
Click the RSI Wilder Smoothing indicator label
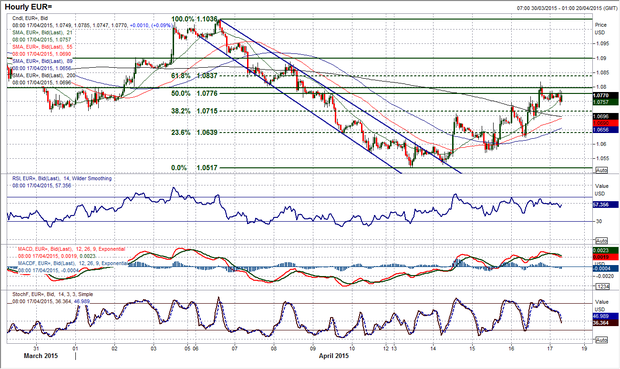(62, 178)
